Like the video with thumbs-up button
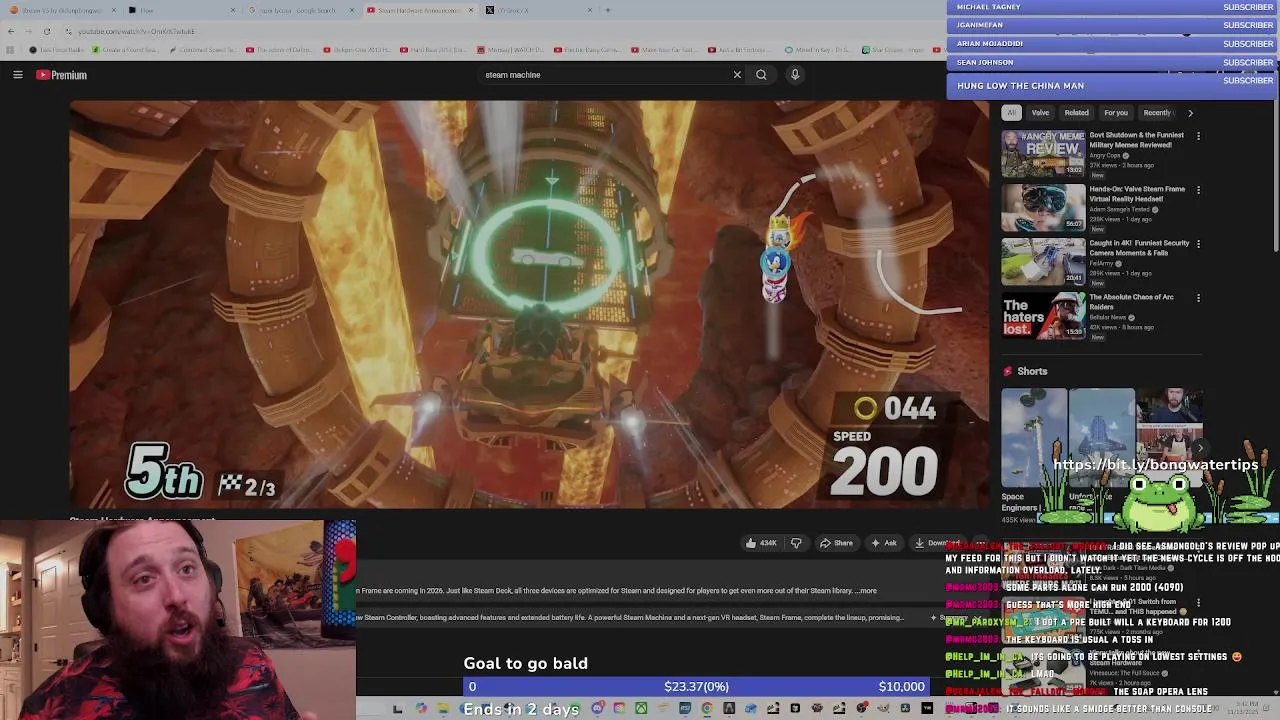The height and width of the screenshot is (720, 1280). coord(761,543)
